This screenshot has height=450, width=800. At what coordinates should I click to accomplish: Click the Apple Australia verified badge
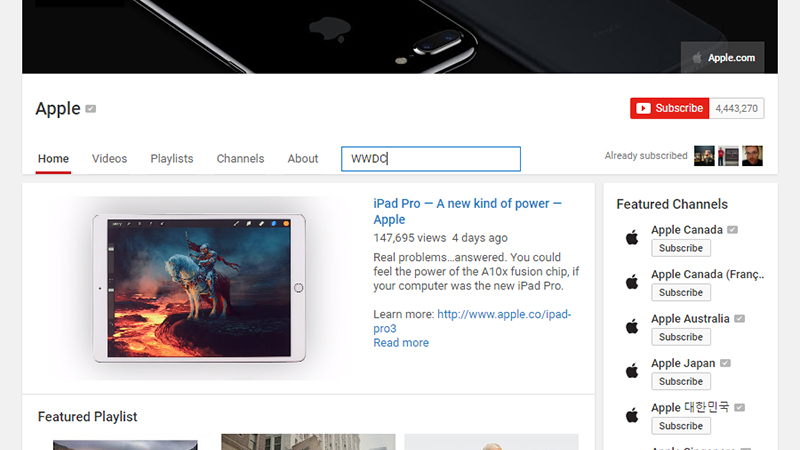tap(740, 318)
